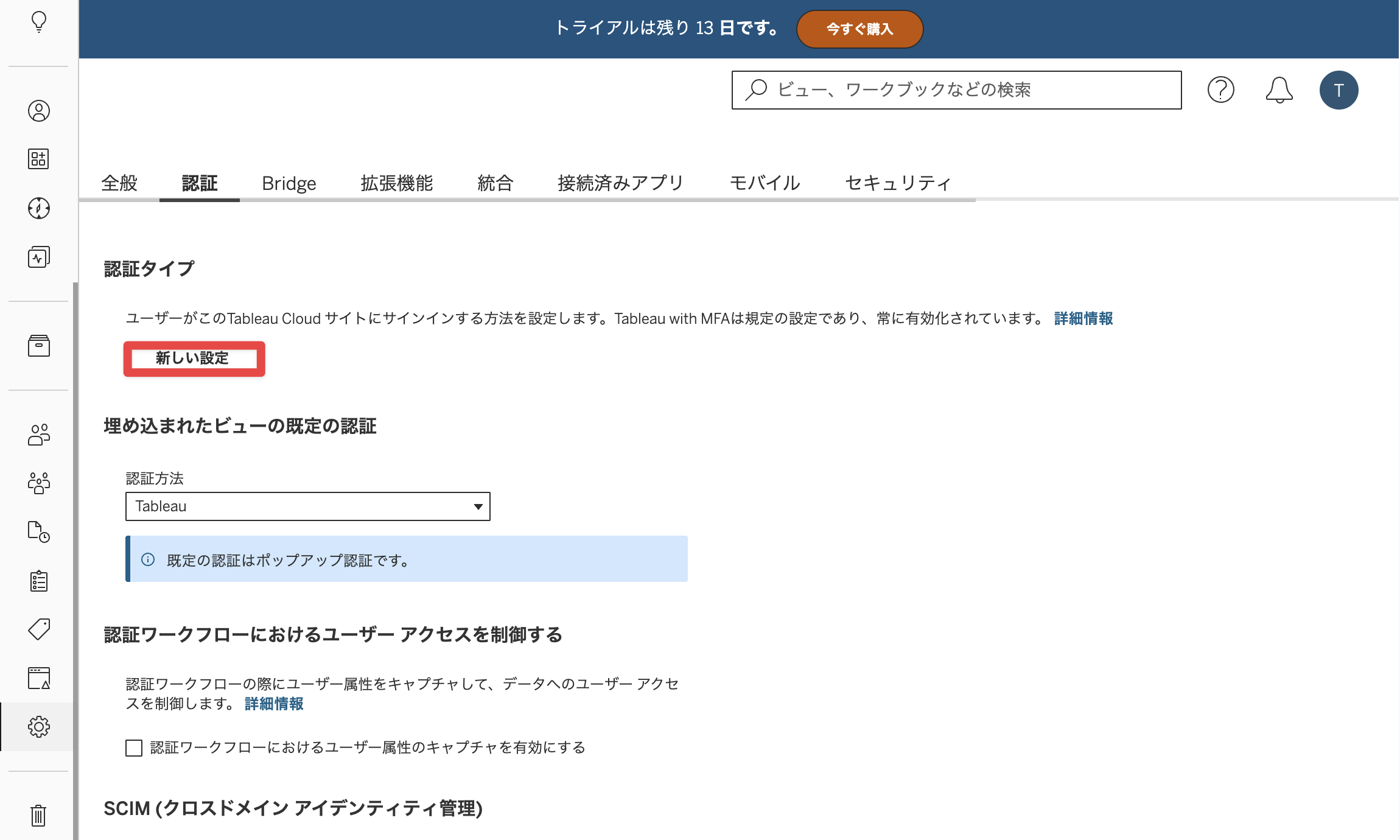Screen dimensions: 1400x840
Task: Go to the 統合 tab
Action: click(495, 183)
